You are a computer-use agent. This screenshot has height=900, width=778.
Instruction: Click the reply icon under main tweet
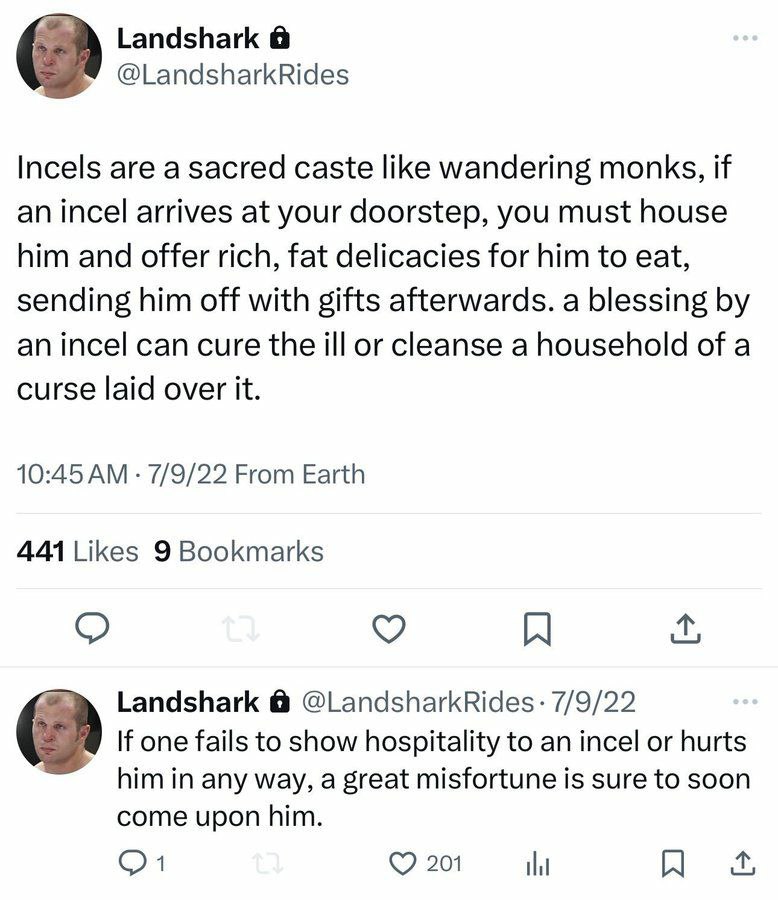coord(93,627)
